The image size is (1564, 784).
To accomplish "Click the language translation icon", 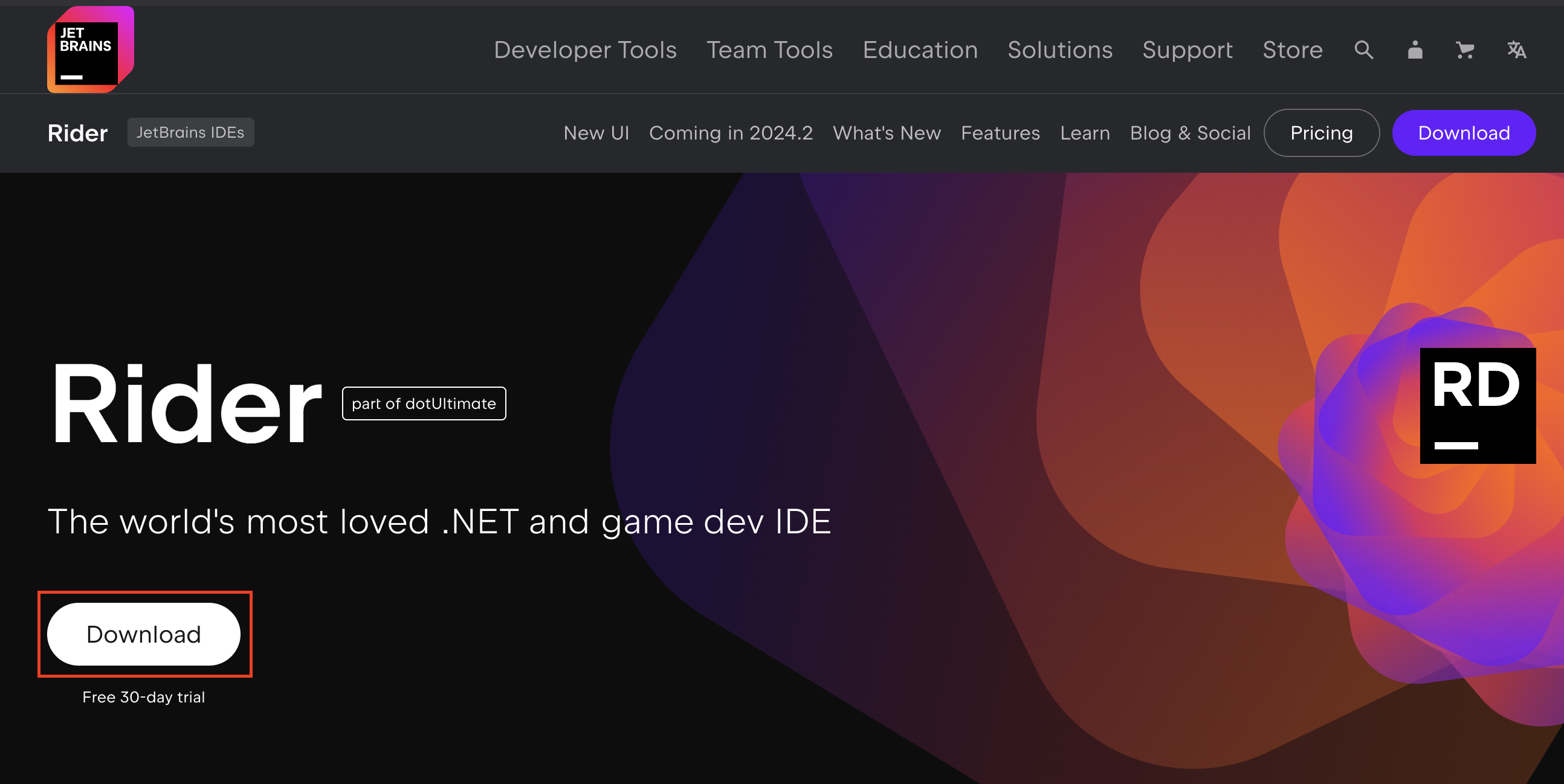I will pyautogui.click(x=1516, y=50).
